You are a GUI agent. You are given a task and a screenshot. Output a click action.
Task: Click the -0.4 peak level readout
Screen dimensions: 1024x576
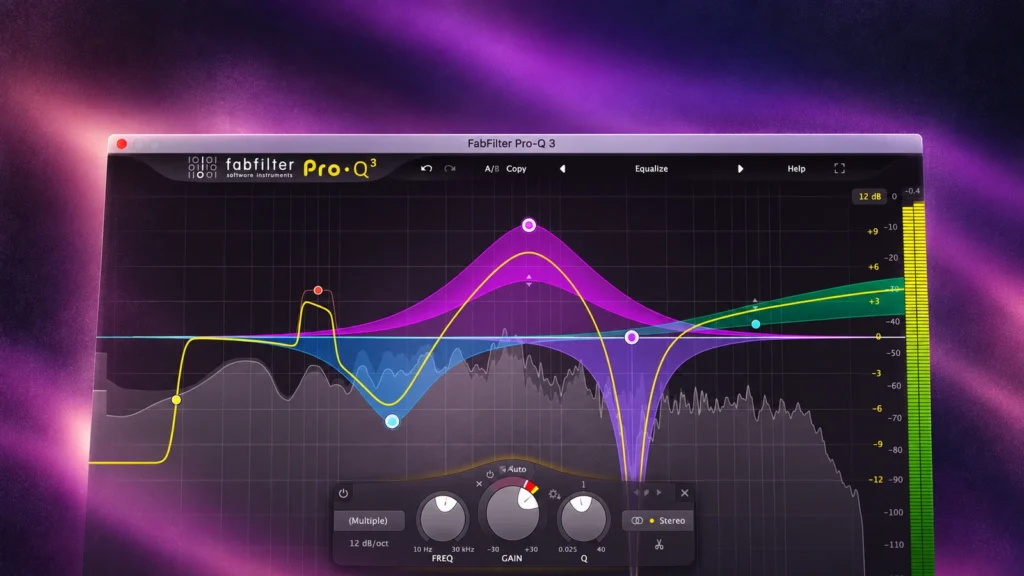coord(912,191)
